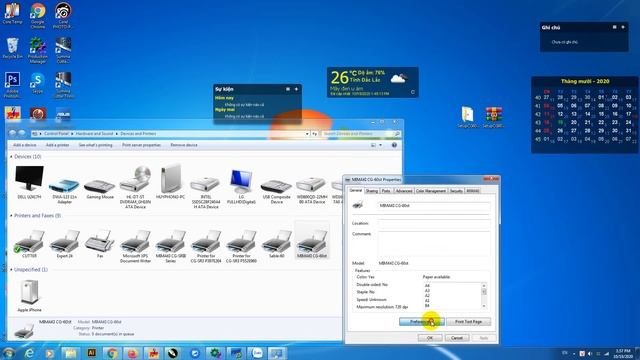Click Remove device toolbar command

(x=184, y=145)
